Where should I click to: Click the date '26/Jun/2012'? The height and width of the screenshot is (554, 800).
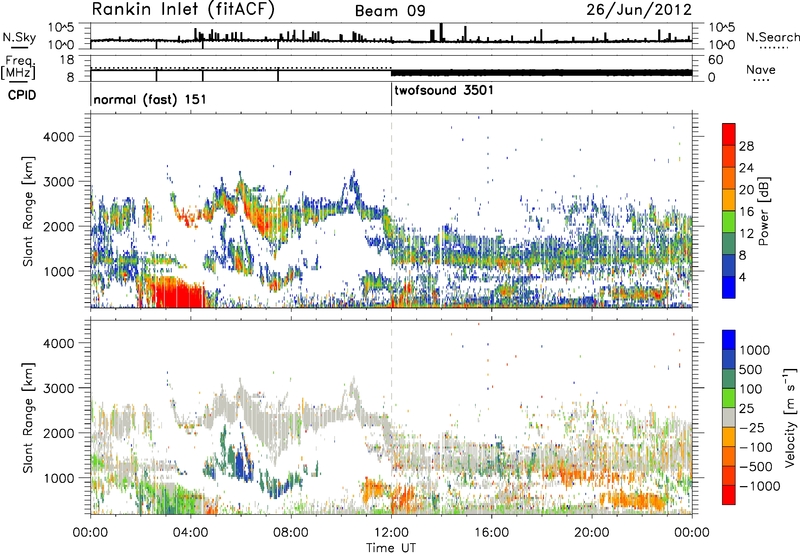coord(639,10)
